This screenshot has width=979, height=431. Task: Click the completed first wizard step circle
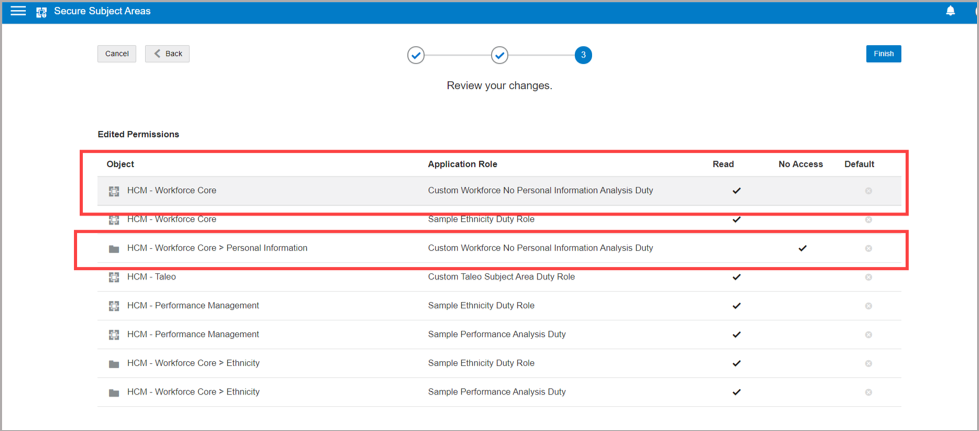(416, 55)
